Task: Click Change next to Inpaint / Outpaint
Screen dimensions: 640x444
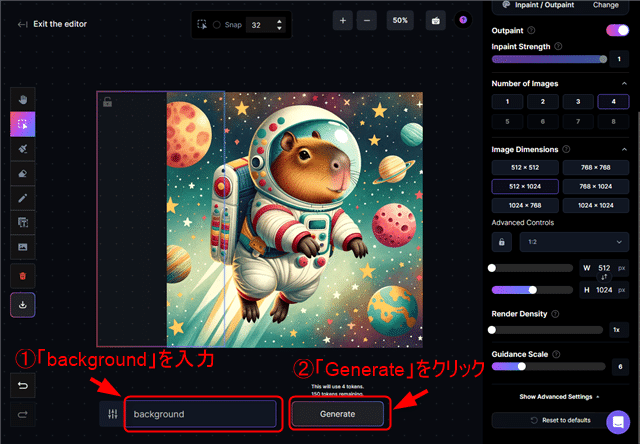Action: click(x=606, y=5)
